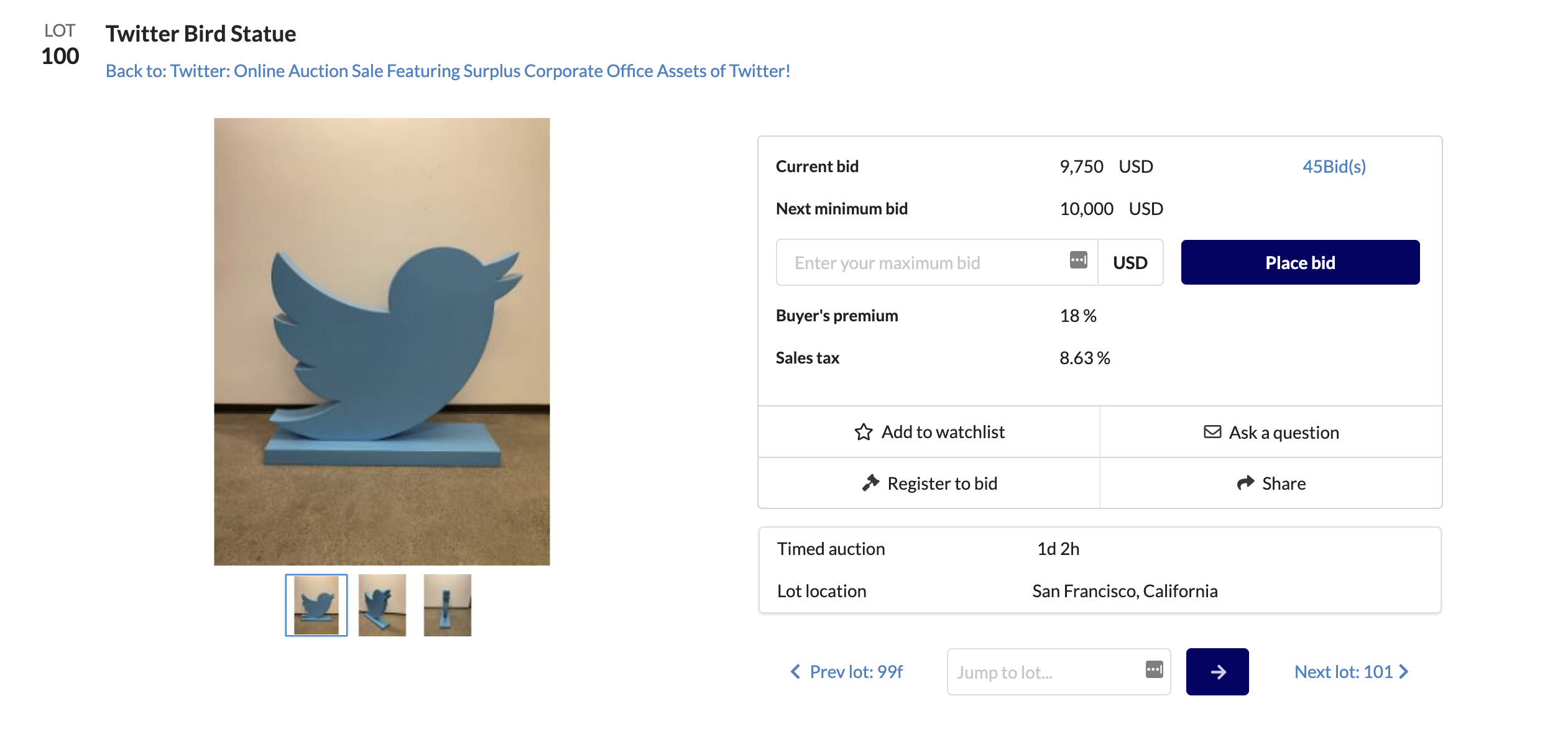The height and width of the screenshot is (747, 1568).
Task: Navigate to Next lot: 101
Action: [x=1344, y=672]
